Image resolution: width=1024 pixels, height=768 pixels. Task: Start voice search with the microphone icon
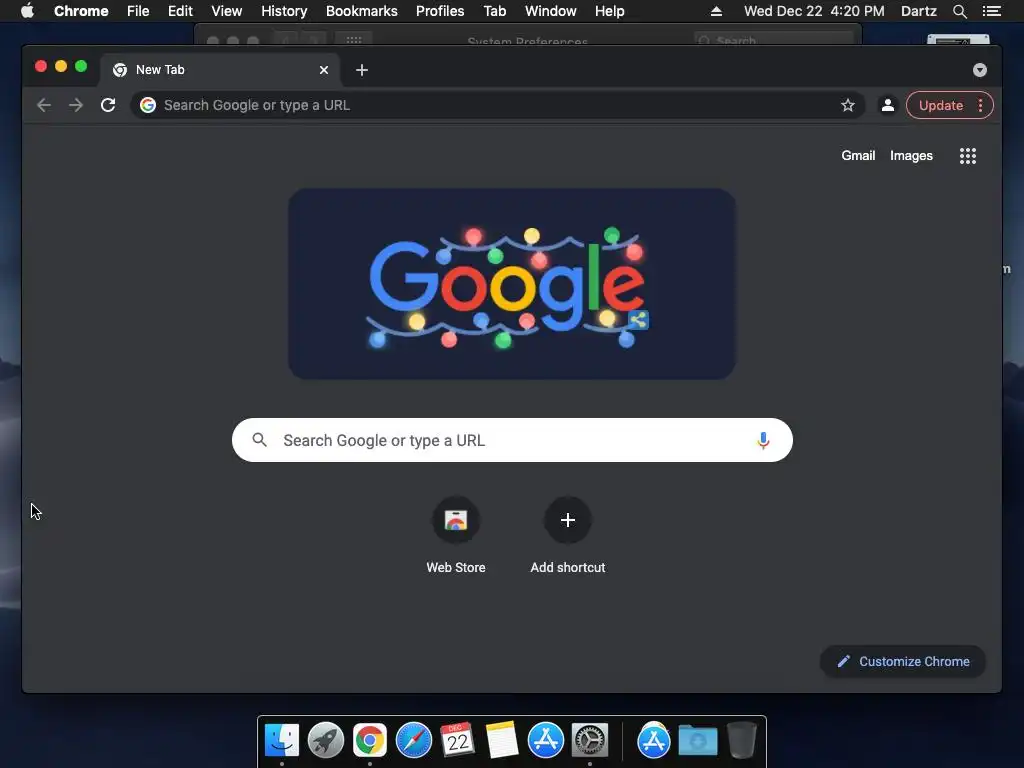[763, 441]
